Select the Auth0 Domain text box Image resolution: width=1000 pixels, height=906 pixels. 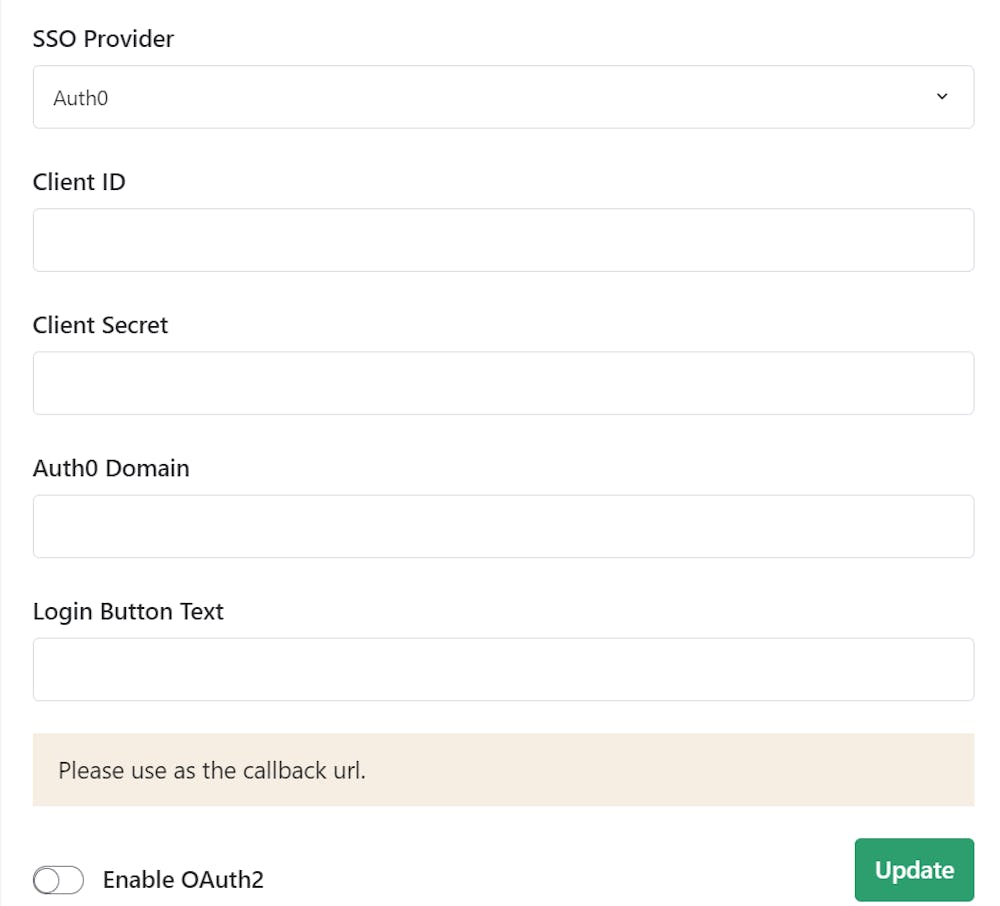503,526
